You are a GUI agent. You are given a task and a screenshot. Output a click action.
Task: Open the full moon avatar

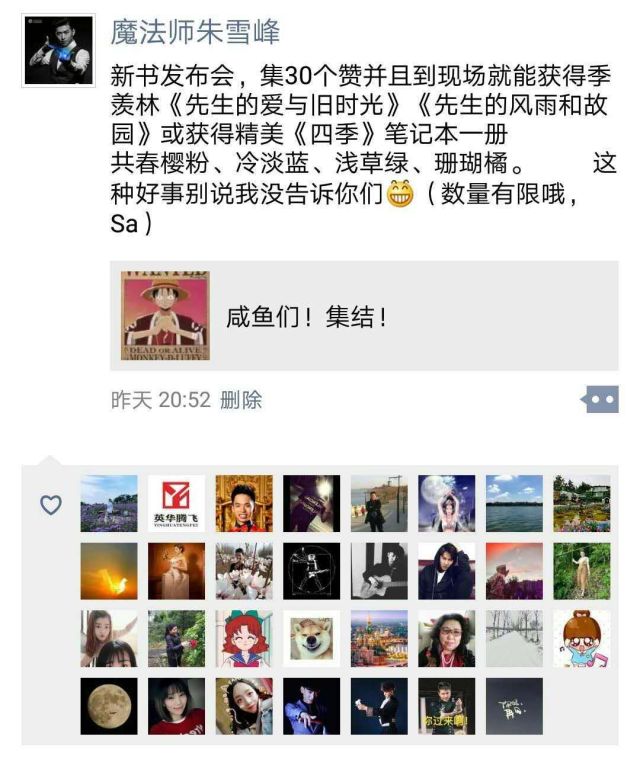click(109, 706)
